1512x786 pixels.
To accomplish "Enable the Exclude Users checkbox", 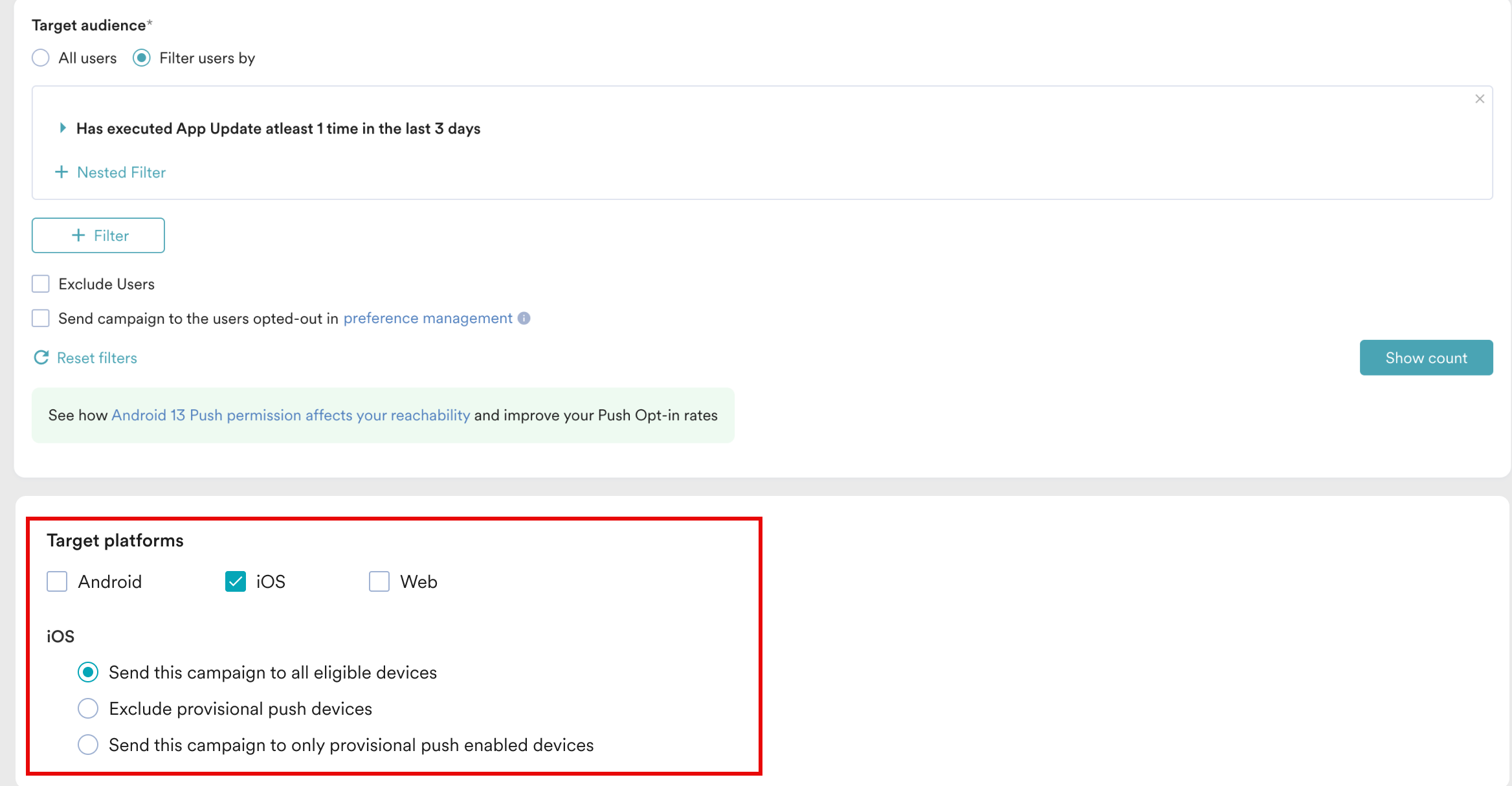I will click(x=41, y=284).
